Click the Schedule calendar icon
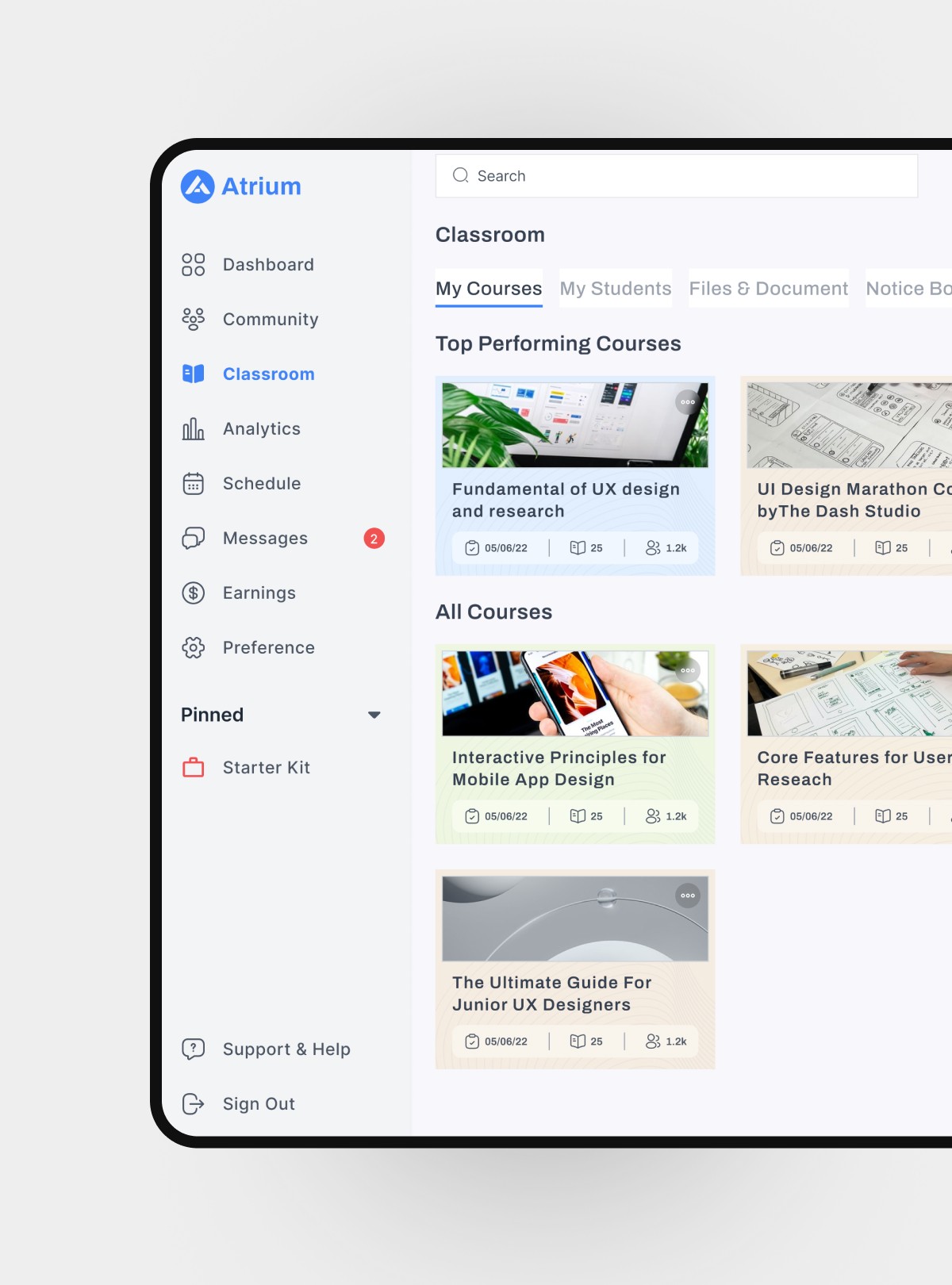Image resolution: width=952 pixels, height=1285 pixels. 193,484
